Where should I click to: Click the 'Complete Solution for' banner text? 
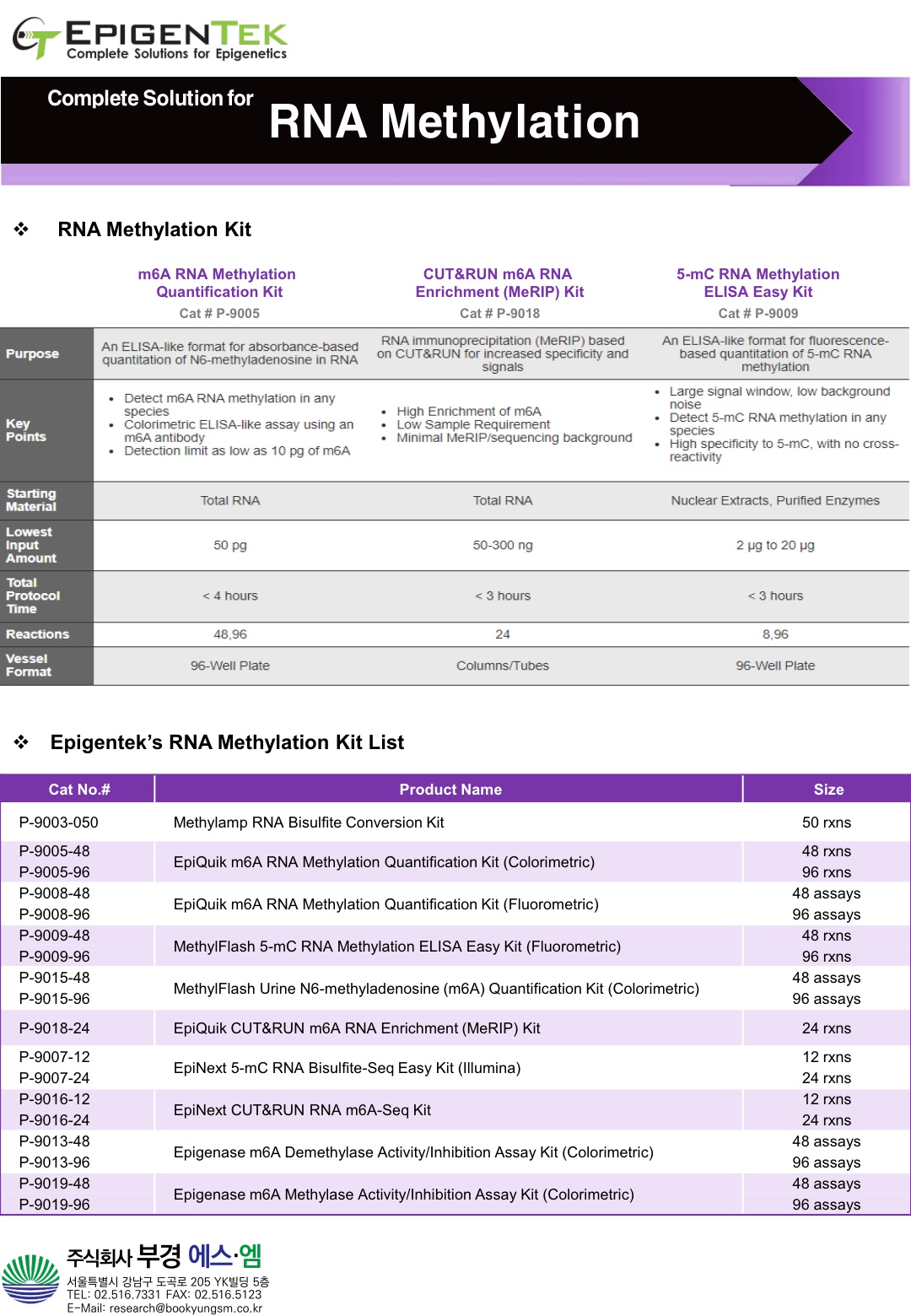coord(150,99)
